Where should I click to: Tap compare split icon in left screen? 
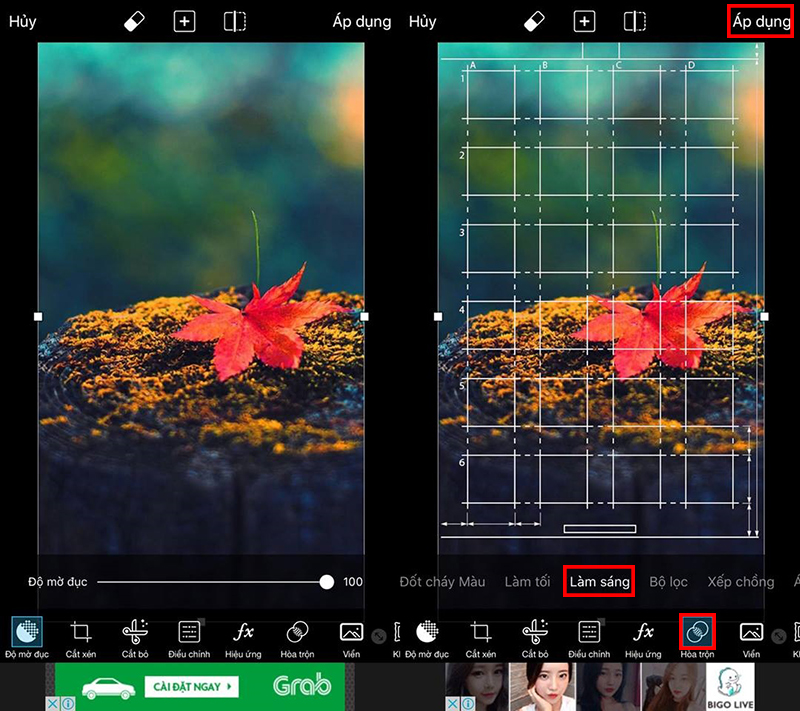(x=235, y=22)
